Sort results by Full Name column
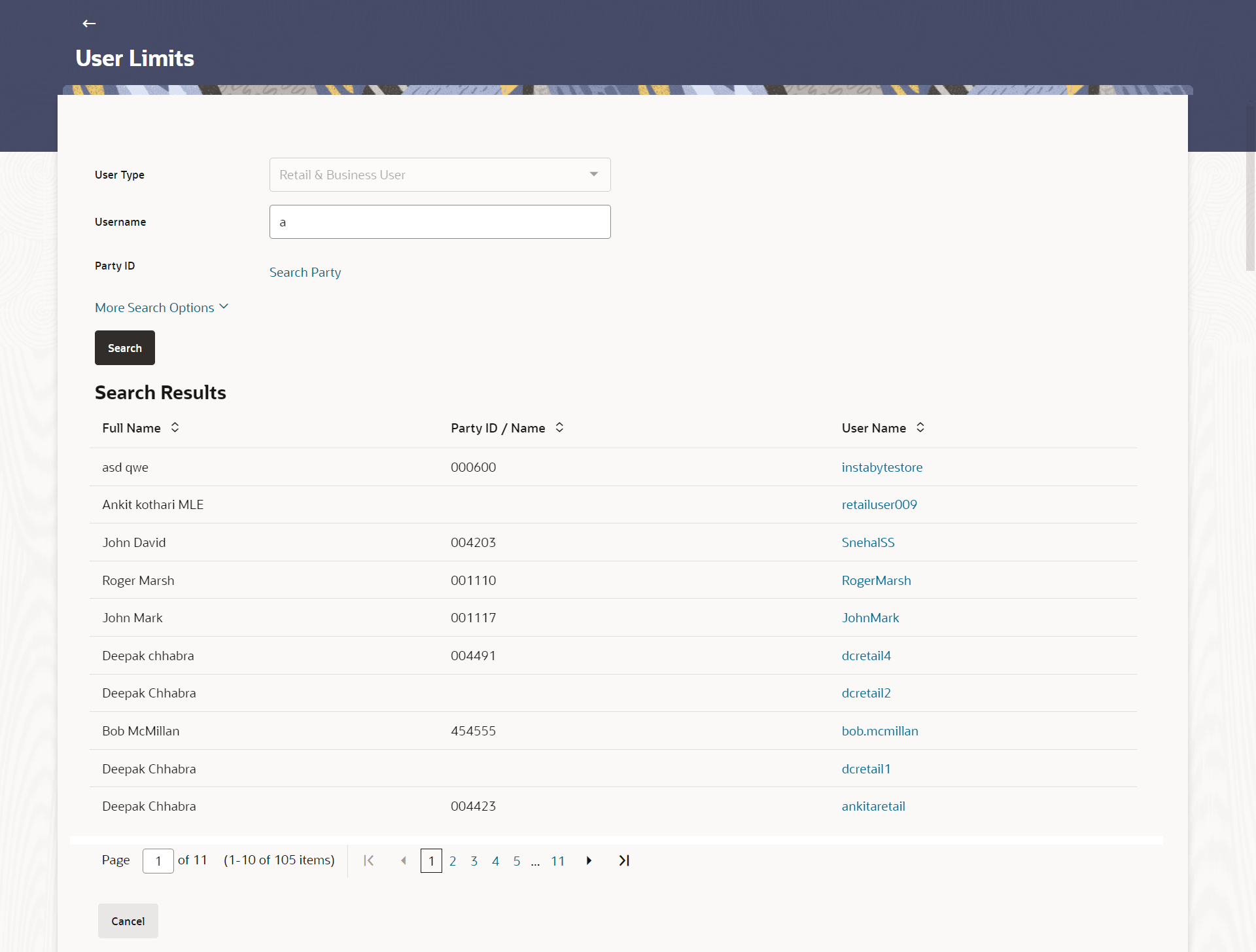 click(175, 428)
